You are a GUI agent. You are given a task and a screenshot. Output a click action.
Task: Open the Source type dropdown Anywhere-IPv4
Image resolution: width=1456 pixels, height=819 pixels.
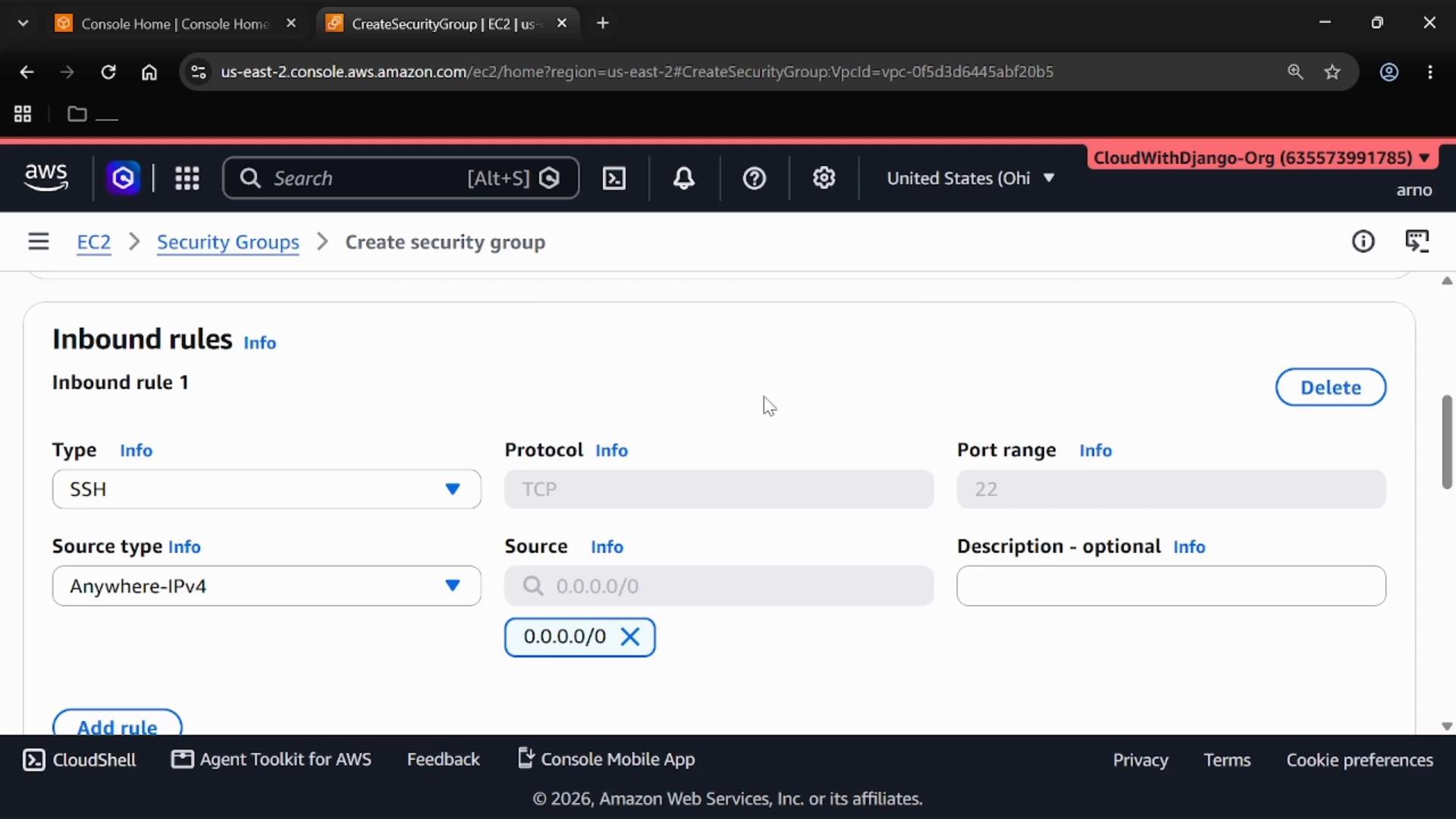coord(266,586)
